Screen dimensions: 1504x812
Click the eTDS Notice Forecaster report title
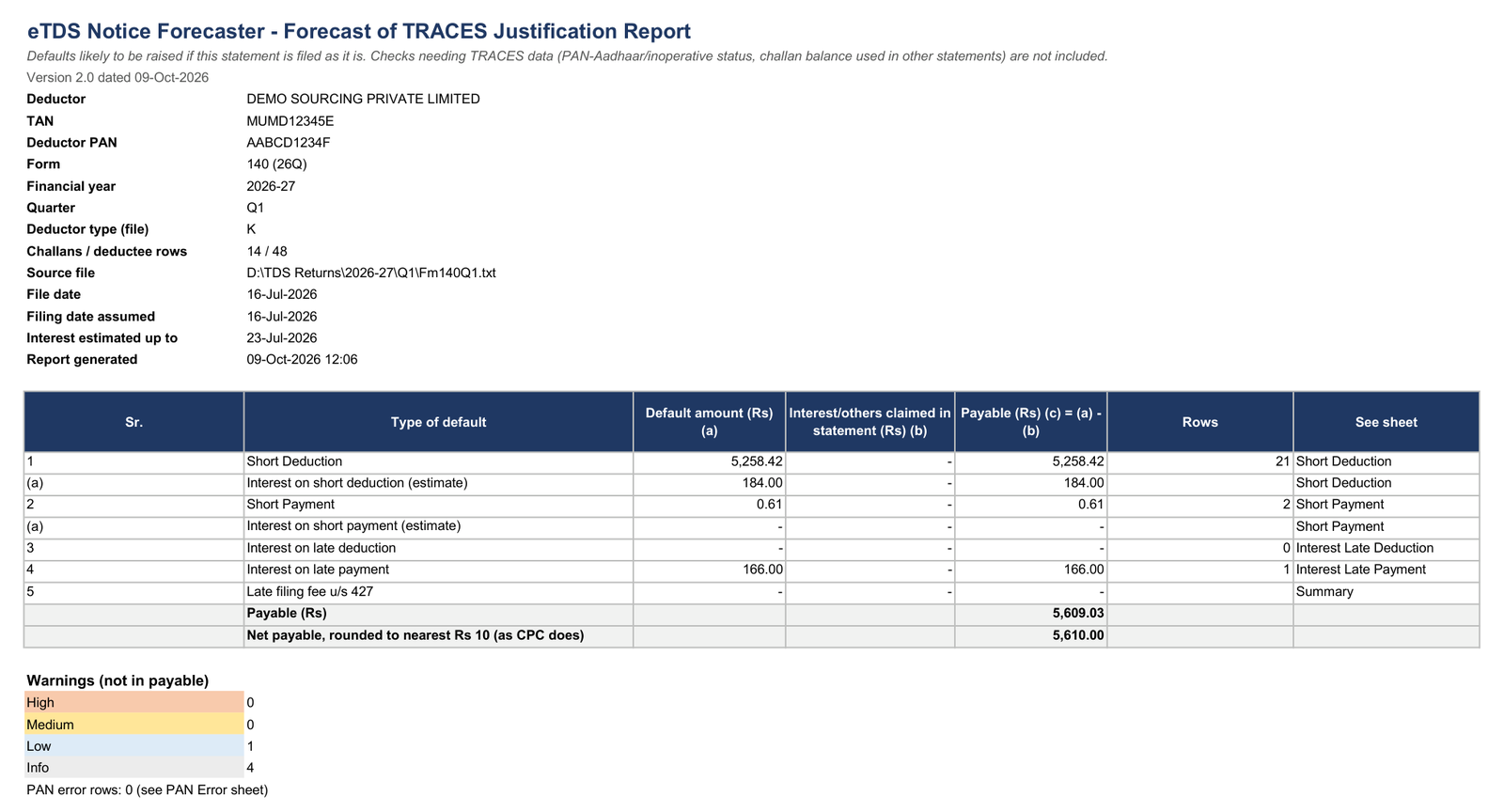click(x=358, y=31)
